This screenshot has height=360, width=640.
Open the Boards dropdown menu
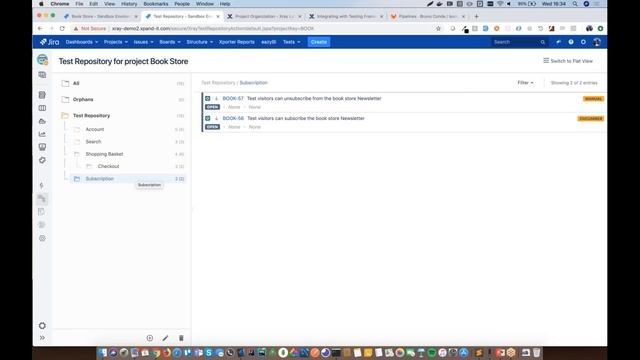pyautogui.click(x=170, y=42)
